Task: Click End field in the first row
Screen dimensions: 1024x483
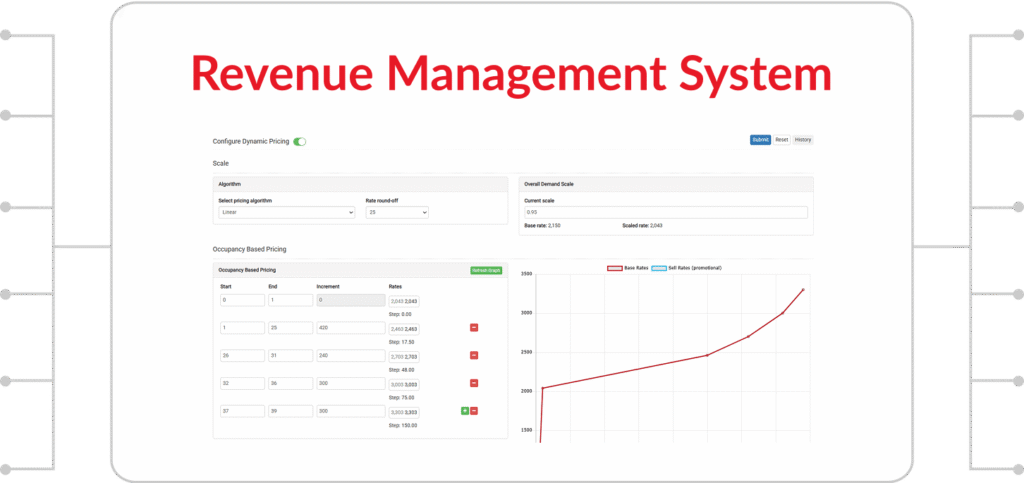Action: pyautogui.click(x=291, y=300)
